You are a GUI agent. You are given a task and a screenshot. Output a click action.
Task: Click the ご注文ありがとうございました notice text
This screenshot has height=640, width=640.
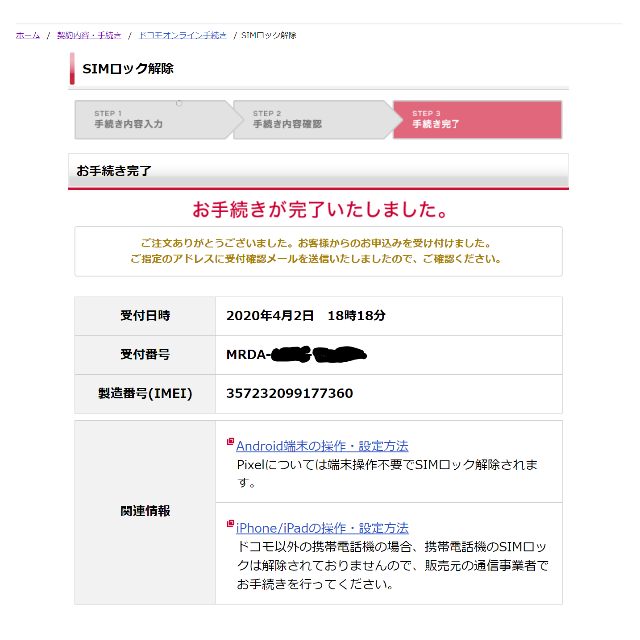tap(316, 251)
